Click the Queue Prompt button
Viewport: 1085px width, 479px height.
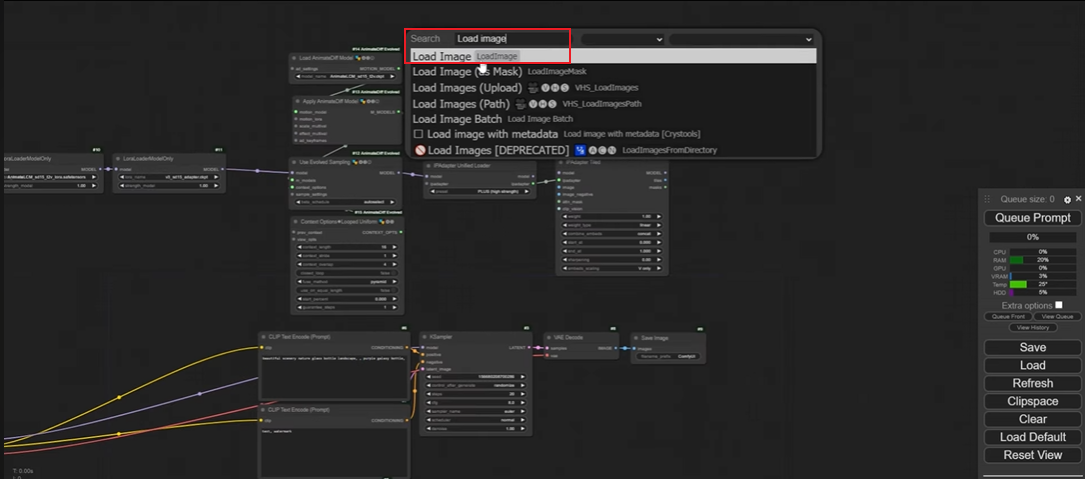1032,218
